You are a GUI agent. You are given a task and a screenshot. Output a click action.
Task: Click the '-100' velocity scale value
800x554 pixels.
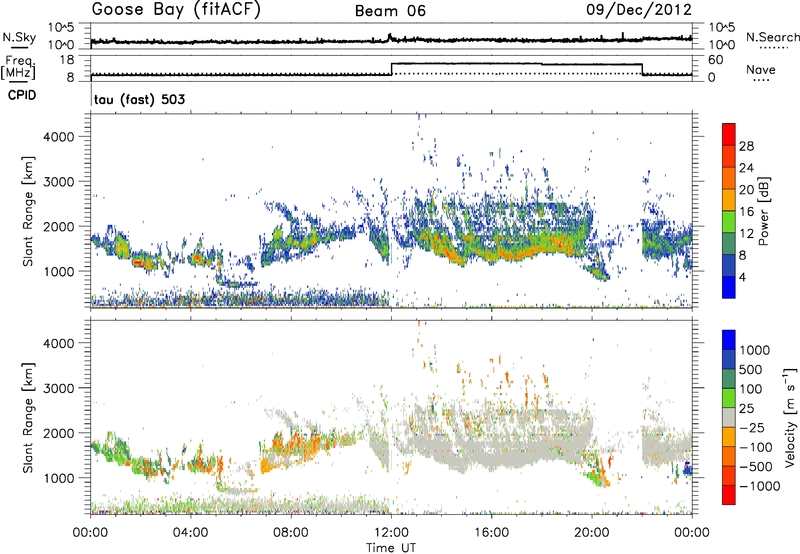(x=756, y=447)
